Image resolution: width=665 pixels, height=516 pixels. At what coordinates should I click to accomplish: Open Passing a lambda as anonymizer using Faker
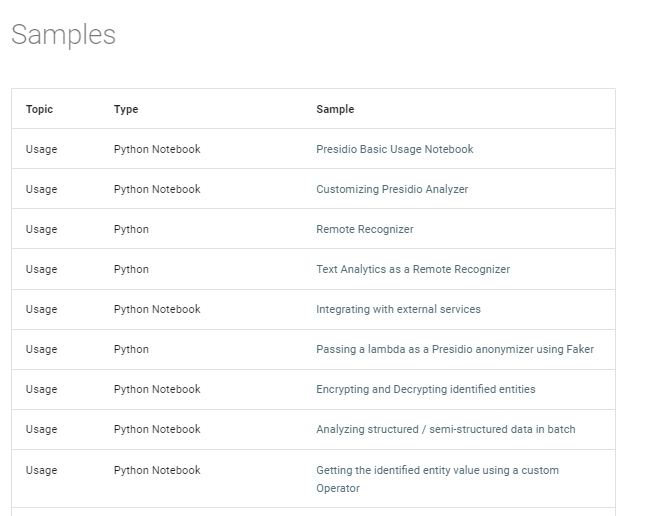455,349
